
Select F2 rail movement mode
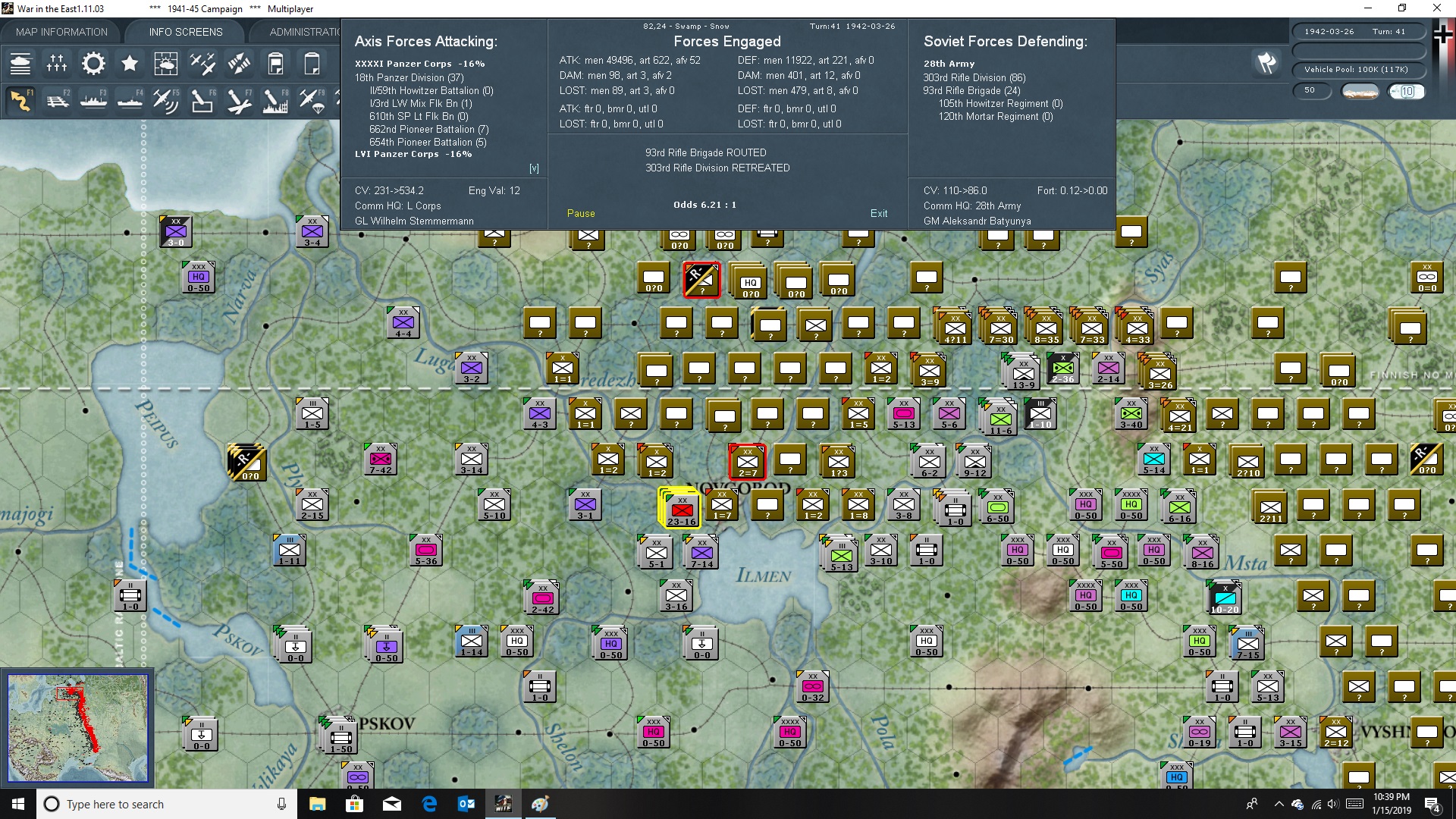[x=58, y=100]
